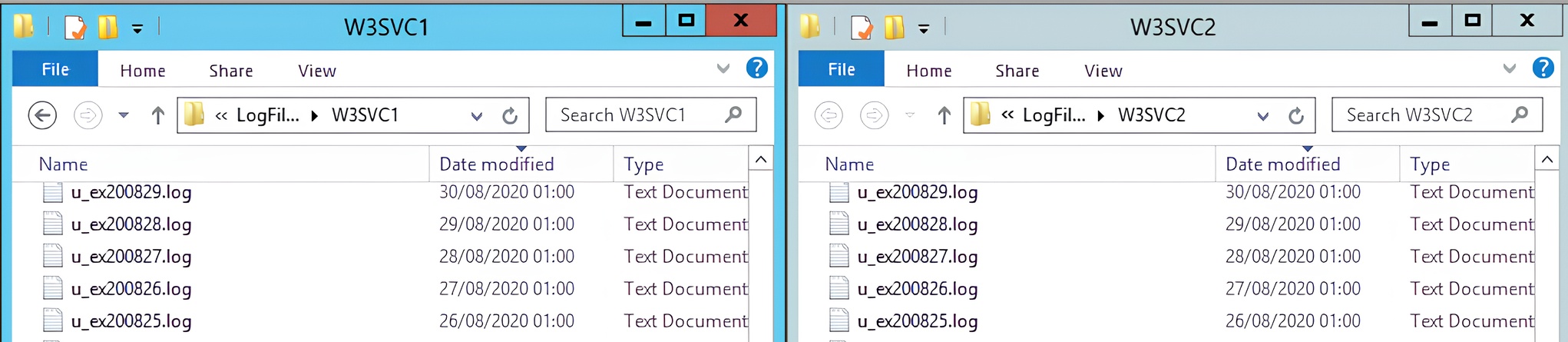
Task: Select u_ex200827.log in W3SVC1 window
Action: pos(131,257)
